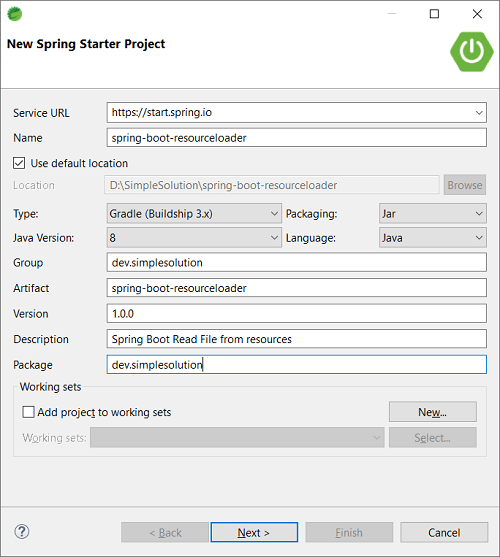The height and width of the screenshot is (557, 500).
Task: Open the Packaging dropdown showing Jar
Action: coord(433,213)
